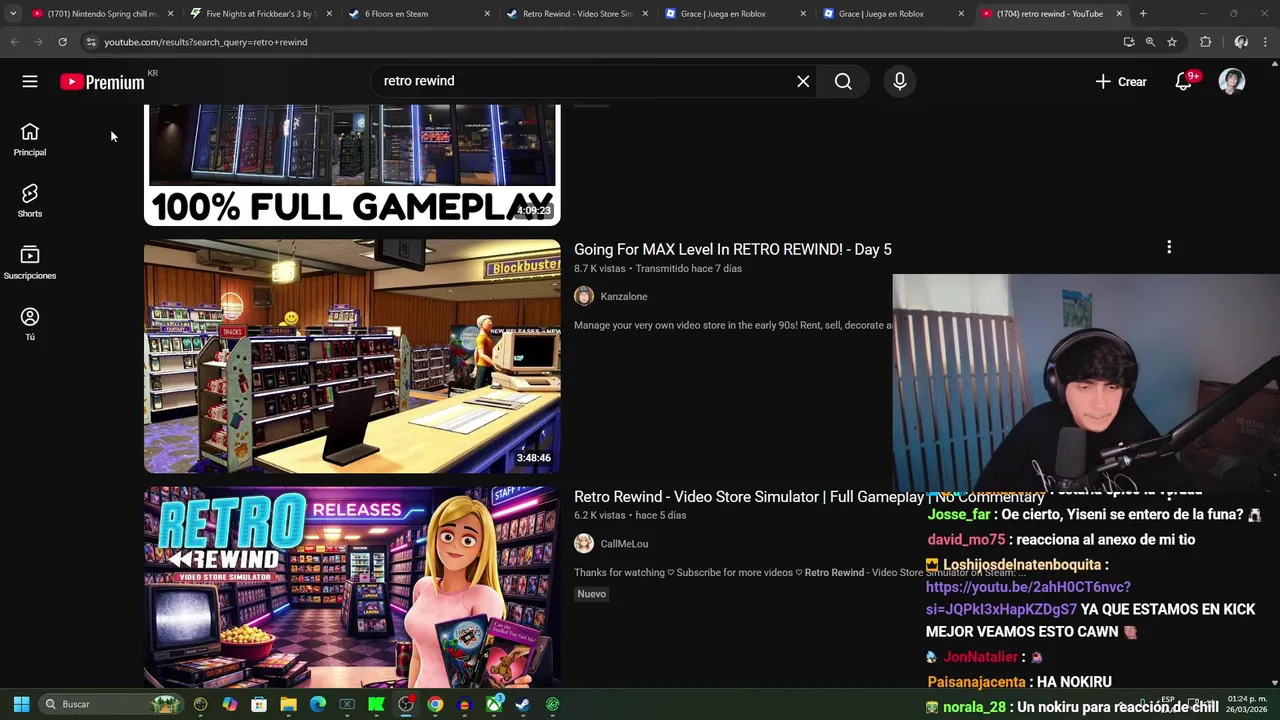This screenshot has height=720, width=1280.
Task: Go to Principal in the sidebar
Action: click(30, 139)
